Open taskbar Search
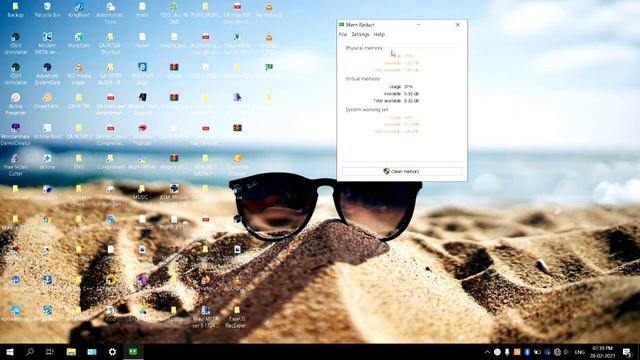The height and width of the screenshot is (360, 640). [x=30, y=352]
